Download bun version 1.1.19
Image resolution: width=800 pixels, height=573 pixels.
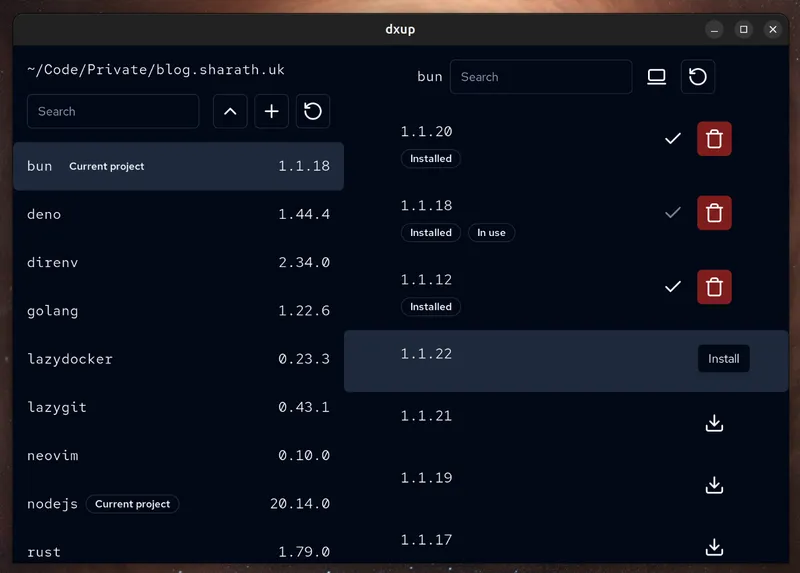714,485
